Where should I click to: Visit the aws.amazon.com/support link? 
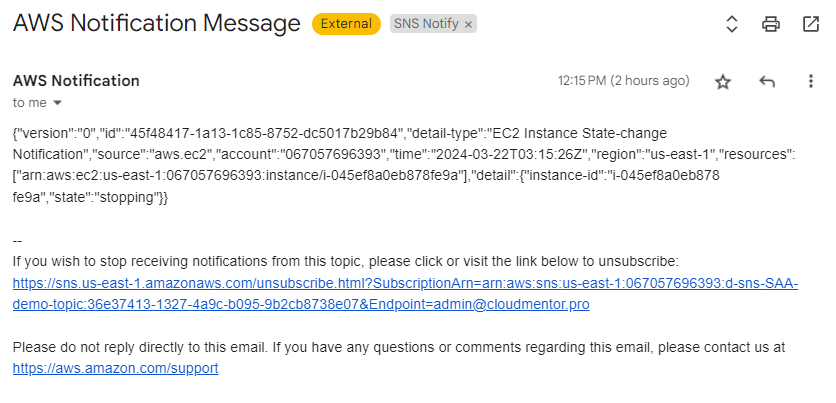point(115,368)
